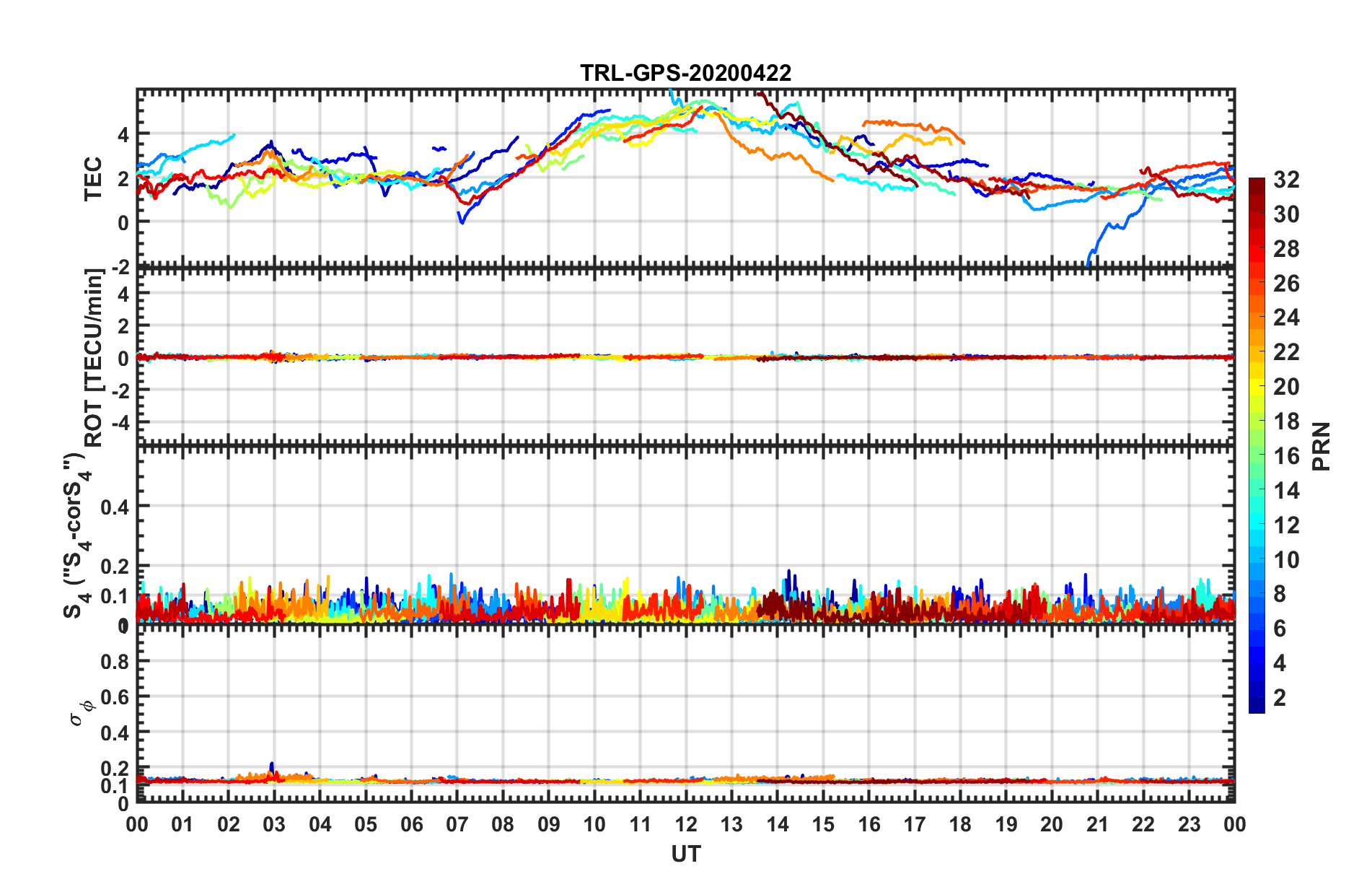Select the TEC y-axis label
Viewport: 1372px width, 892px height.
(x=94, y=179)
